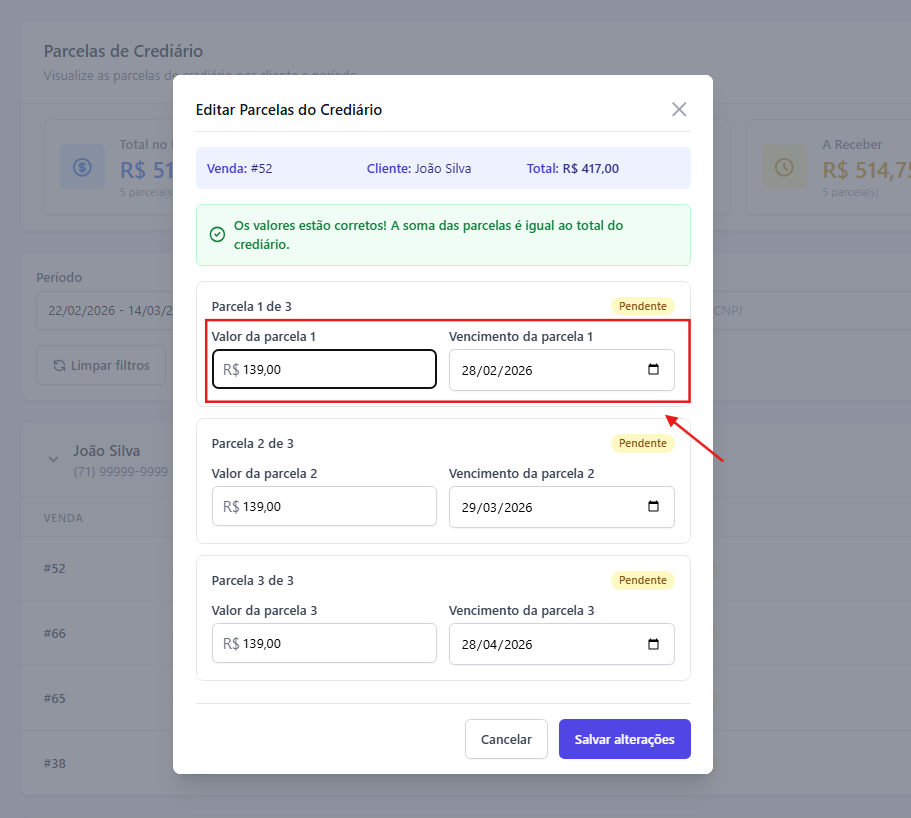
Task: Open the Período date range picker
Action: pos(100,311)
